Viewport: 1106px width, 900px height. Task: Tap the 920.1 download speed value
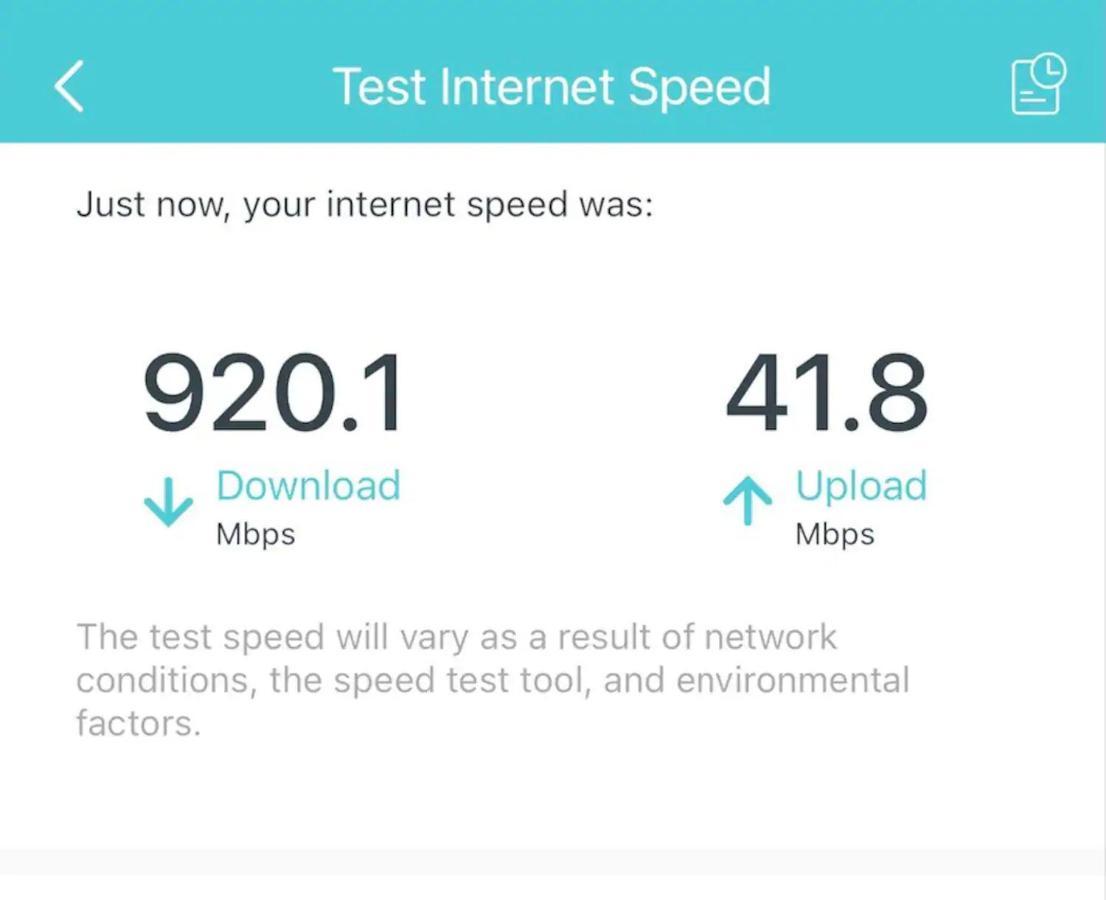pos(274,392)
